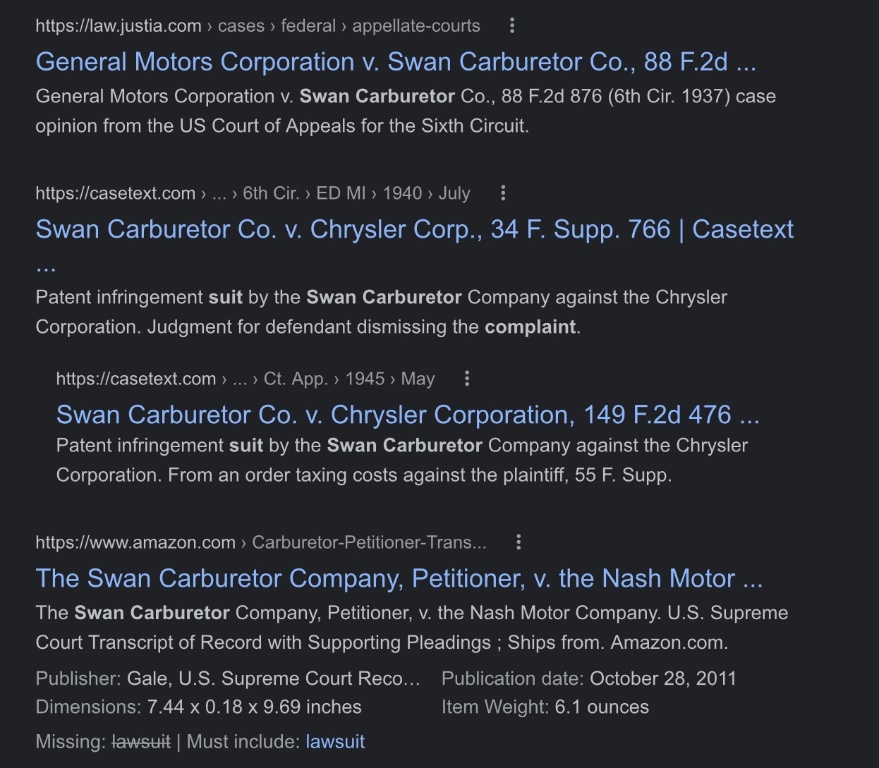
Task: Click the Publication date October 28, 2011 text
Action: tap(588, 679)
